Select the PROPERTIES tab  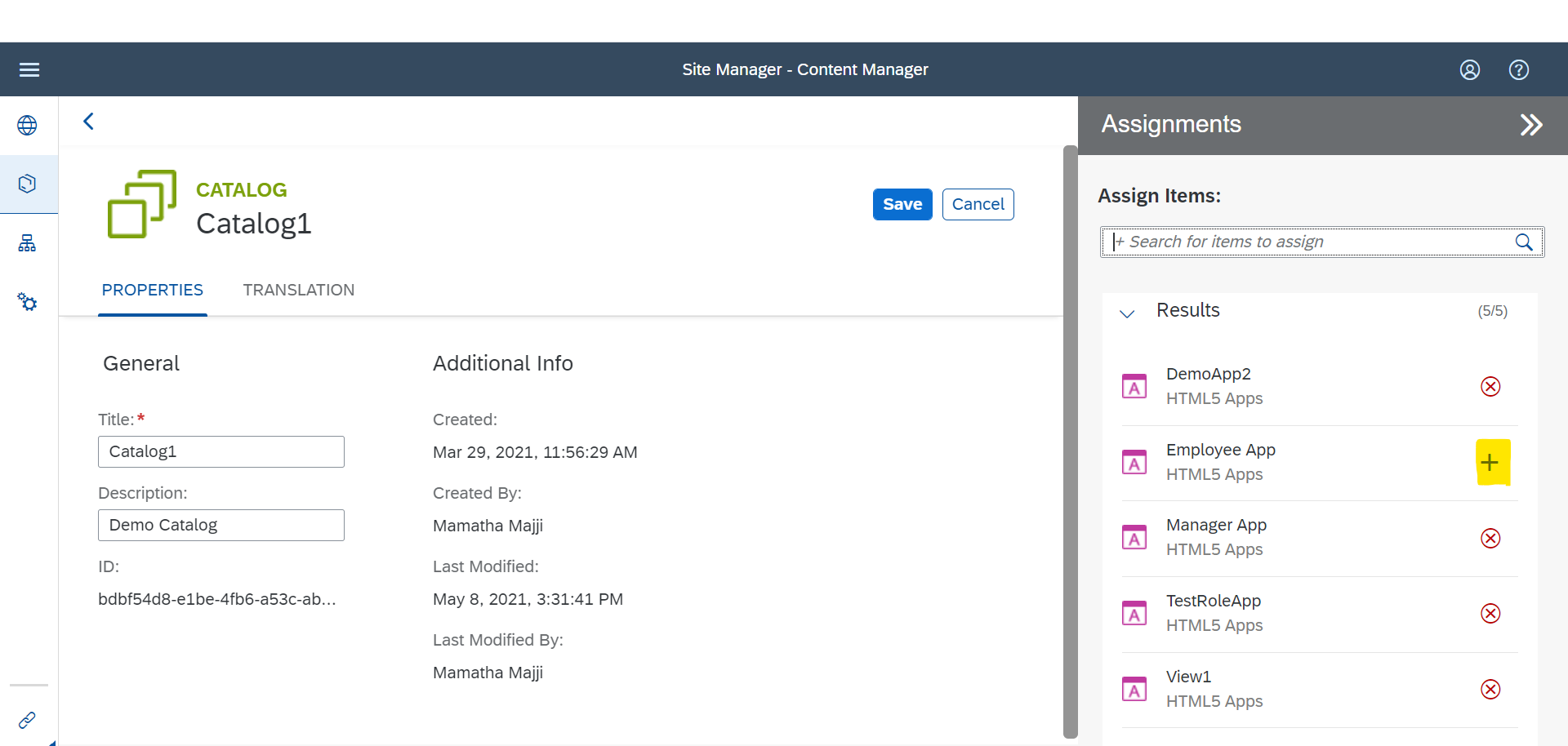(x=153, y=291)
